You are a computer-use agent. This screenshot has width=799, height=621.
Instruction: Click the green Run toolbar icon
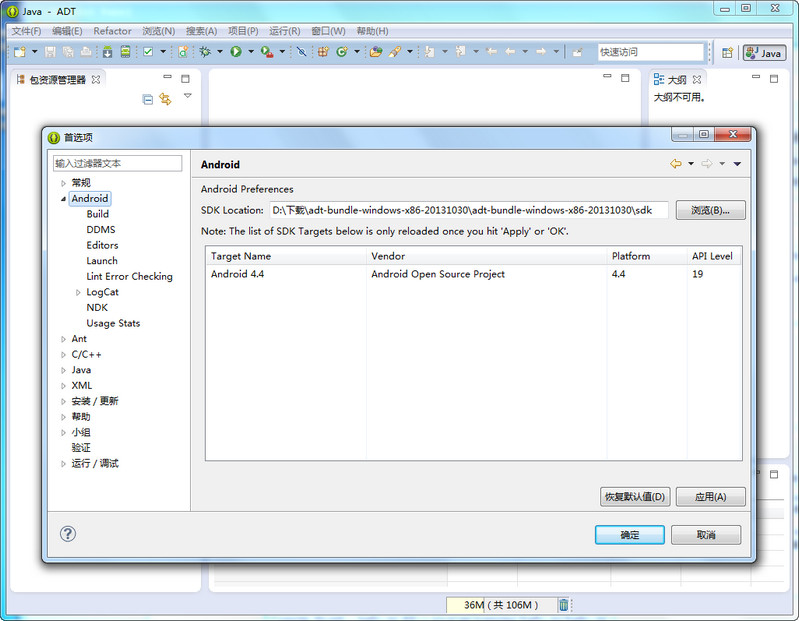236,51
